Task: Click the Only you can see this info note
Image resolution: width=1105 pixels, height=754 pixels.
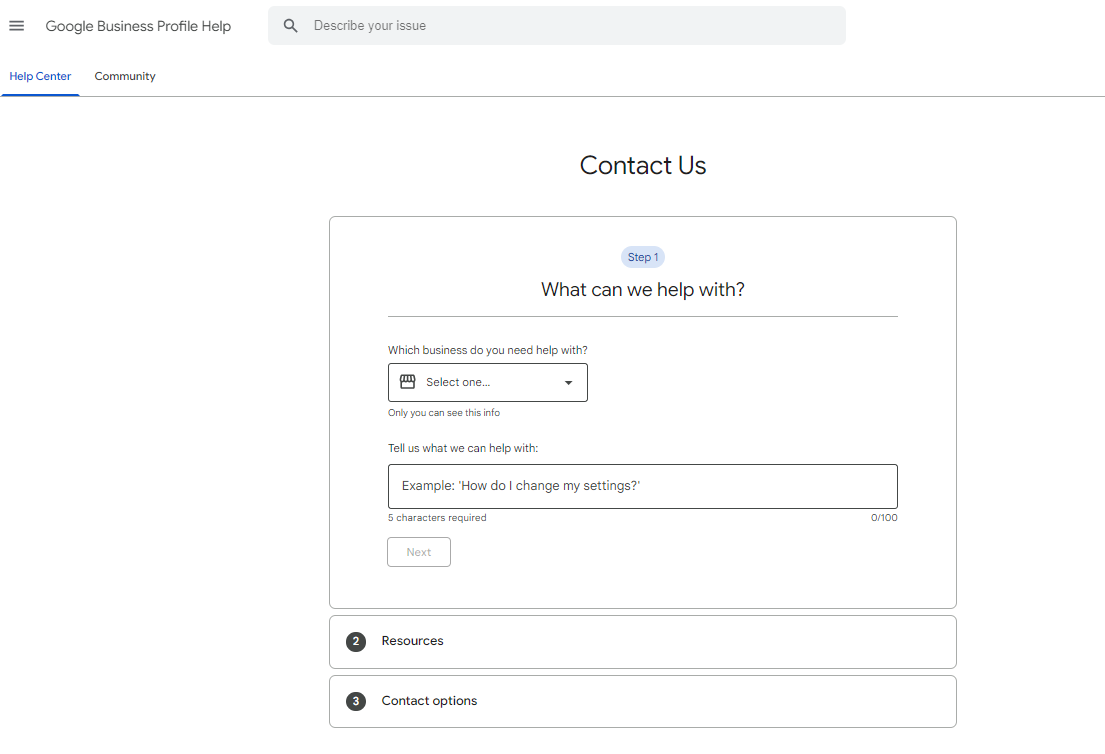Action: tap(443, 412)
